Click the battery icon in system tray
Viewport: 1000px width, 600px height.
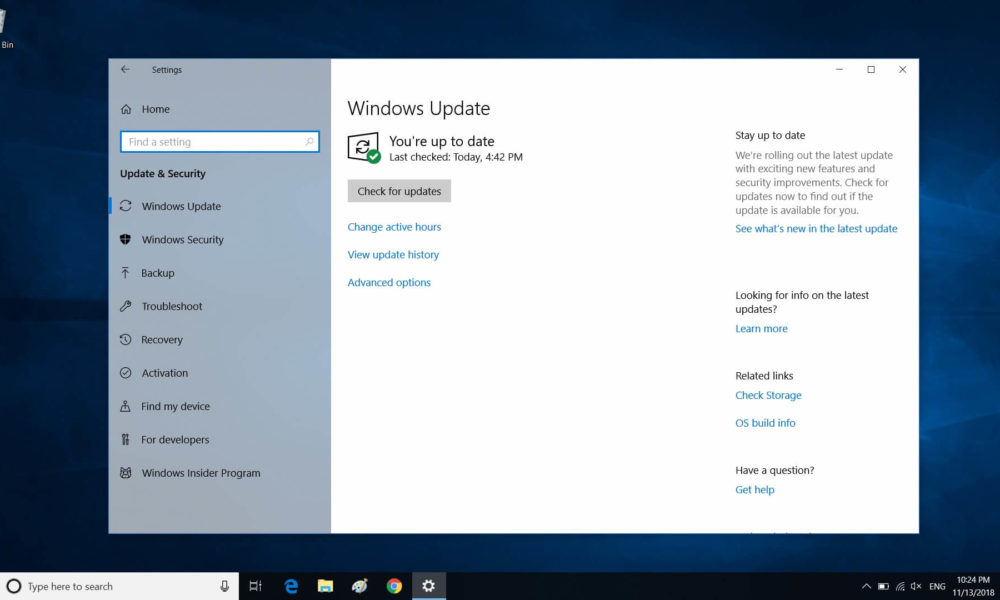coord(883,586)
